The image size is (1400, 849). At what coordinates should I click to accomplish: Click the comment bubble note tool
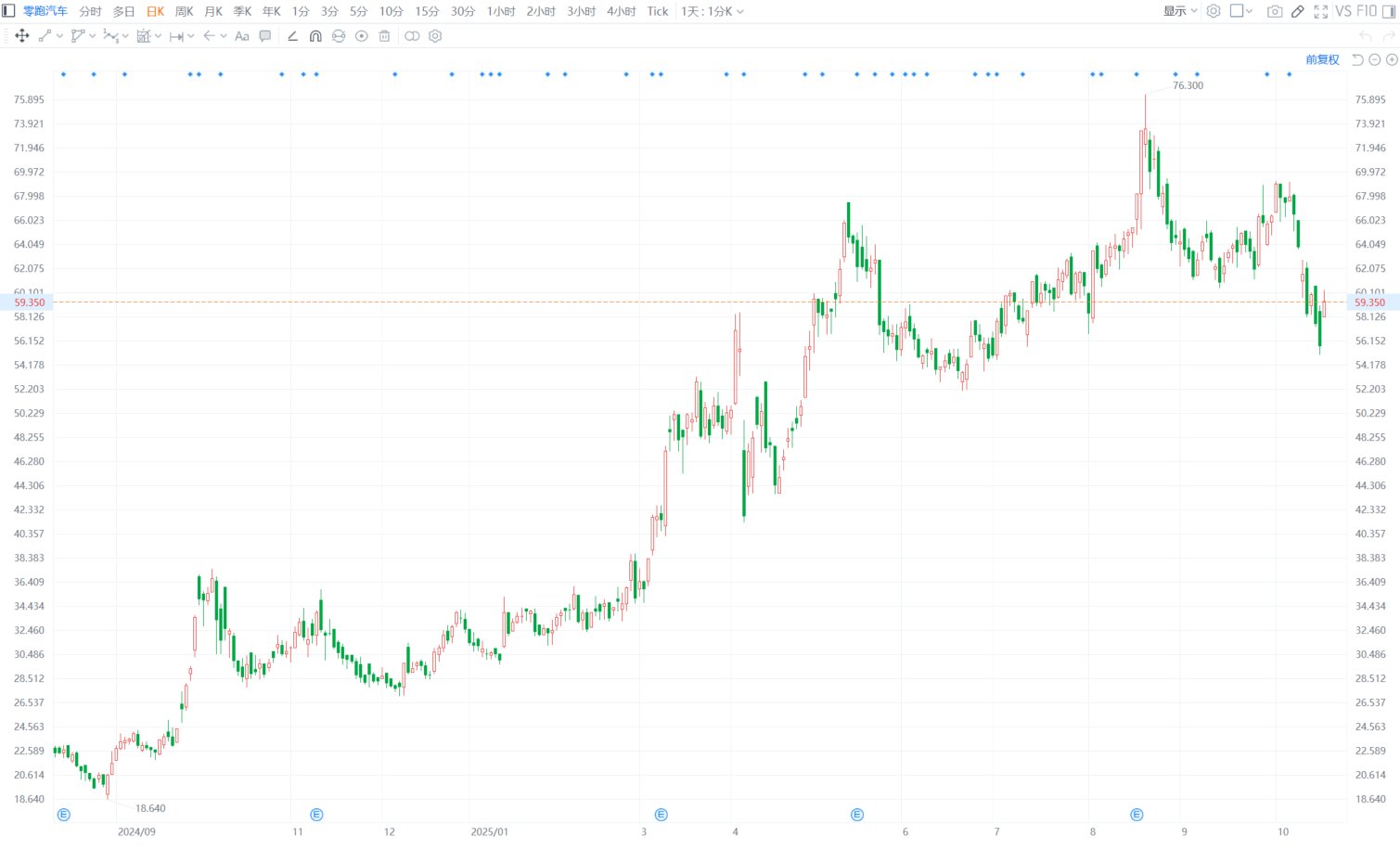coord(265,36)
